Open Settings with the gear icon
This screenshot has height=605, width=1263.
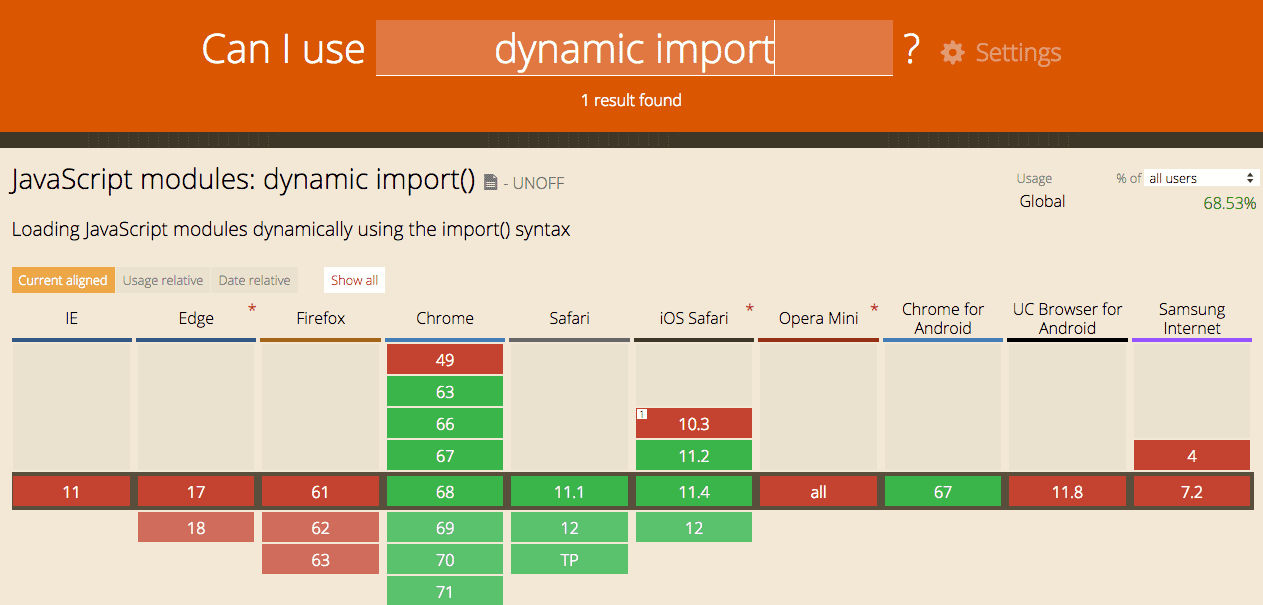pos(954,52)
